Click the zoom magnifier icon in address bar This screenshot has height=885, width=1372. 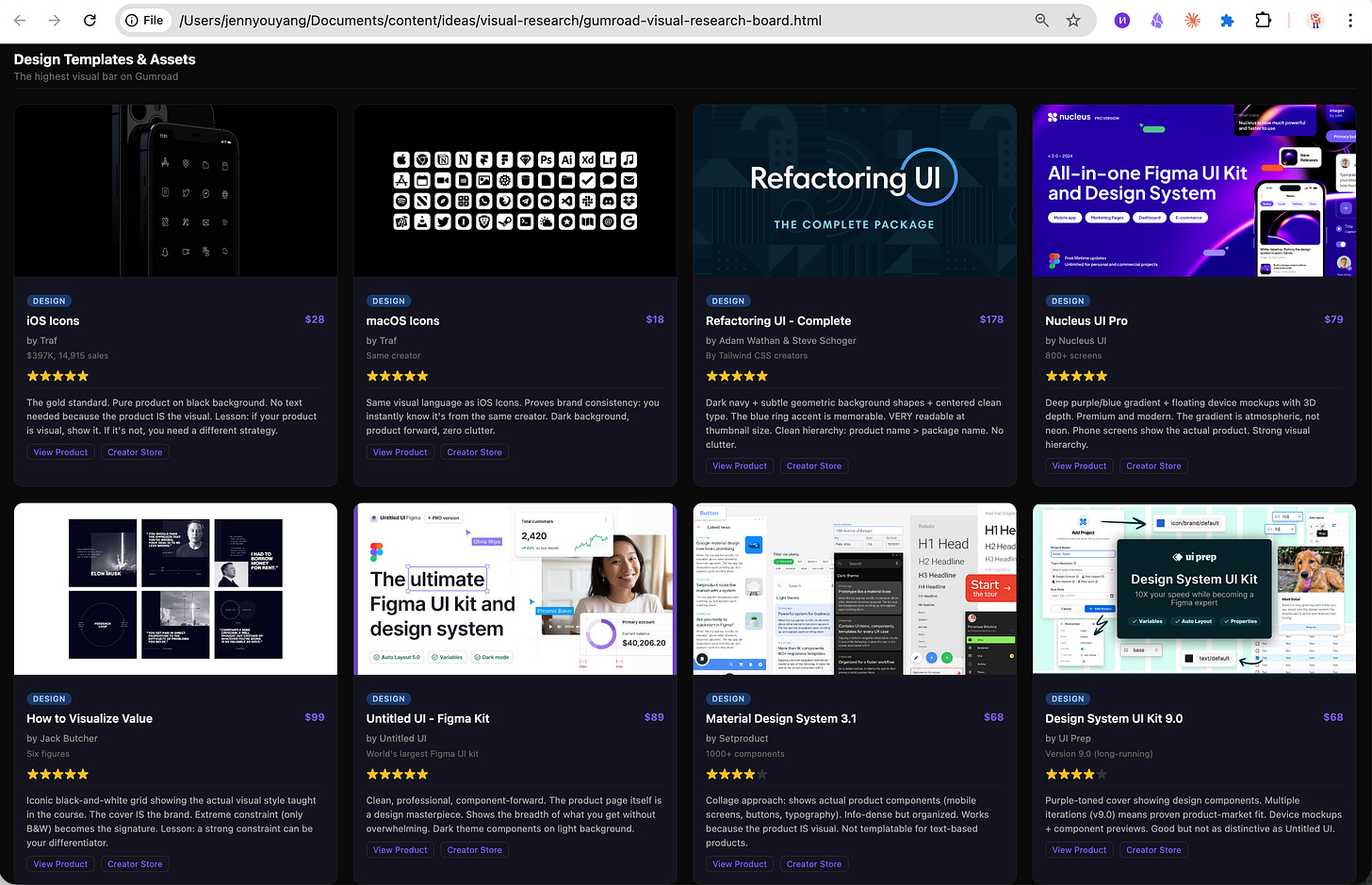click(1041, 20)
